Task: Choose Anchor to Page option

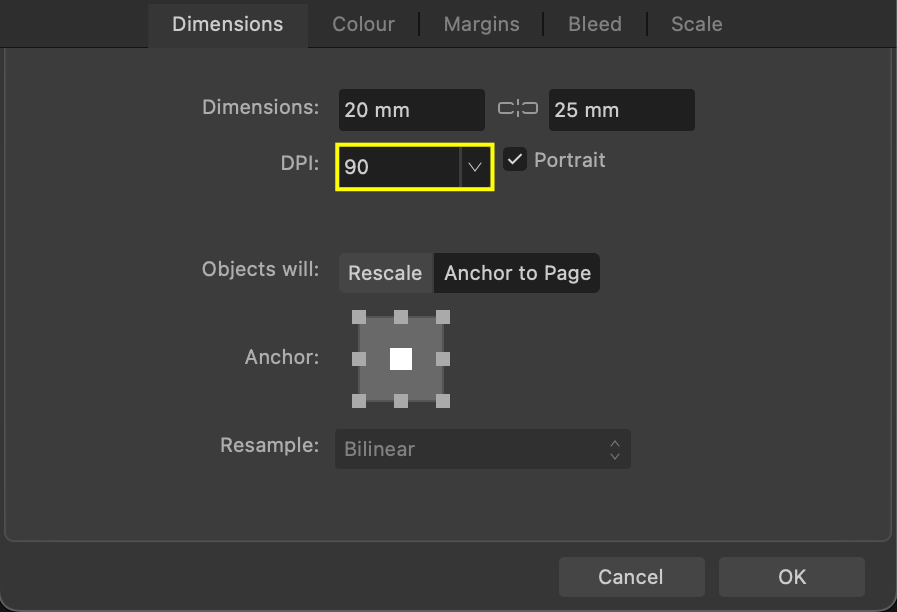Action: [517, 273]
